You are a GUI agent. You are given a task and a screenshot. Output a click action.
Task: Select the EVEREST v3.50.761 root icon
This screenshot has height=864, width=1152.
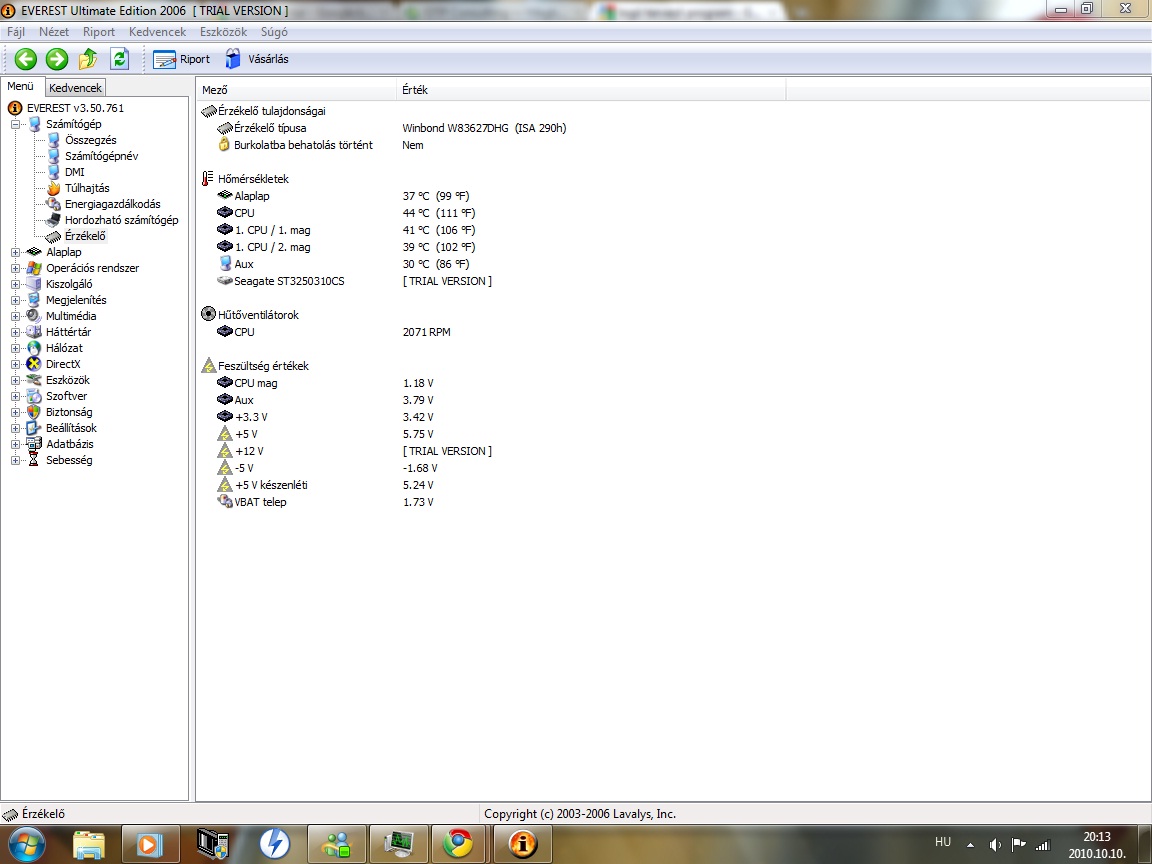tap(15, 108)
